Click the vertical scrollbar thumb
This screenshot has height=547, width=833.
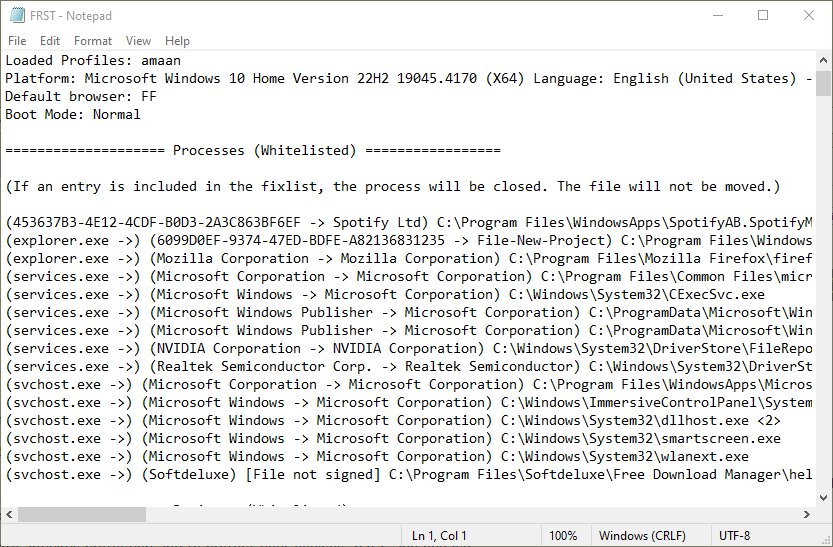[823, 83]
